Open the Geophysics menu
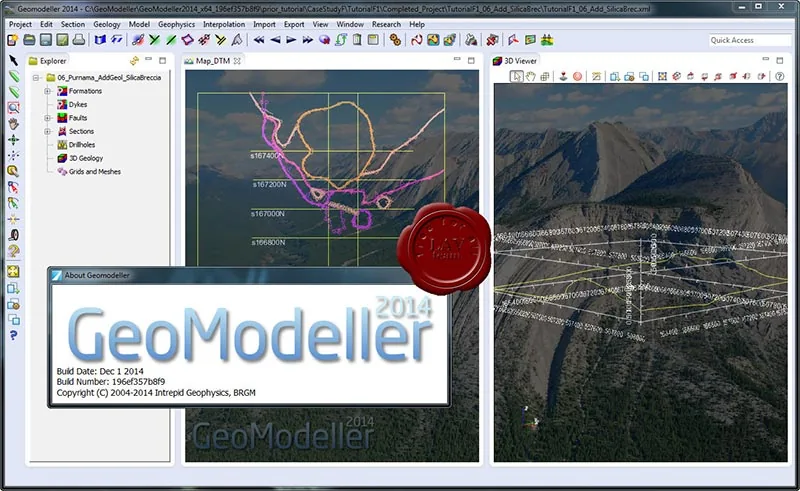This screenshot has height=491, width=800. (176, 24)
